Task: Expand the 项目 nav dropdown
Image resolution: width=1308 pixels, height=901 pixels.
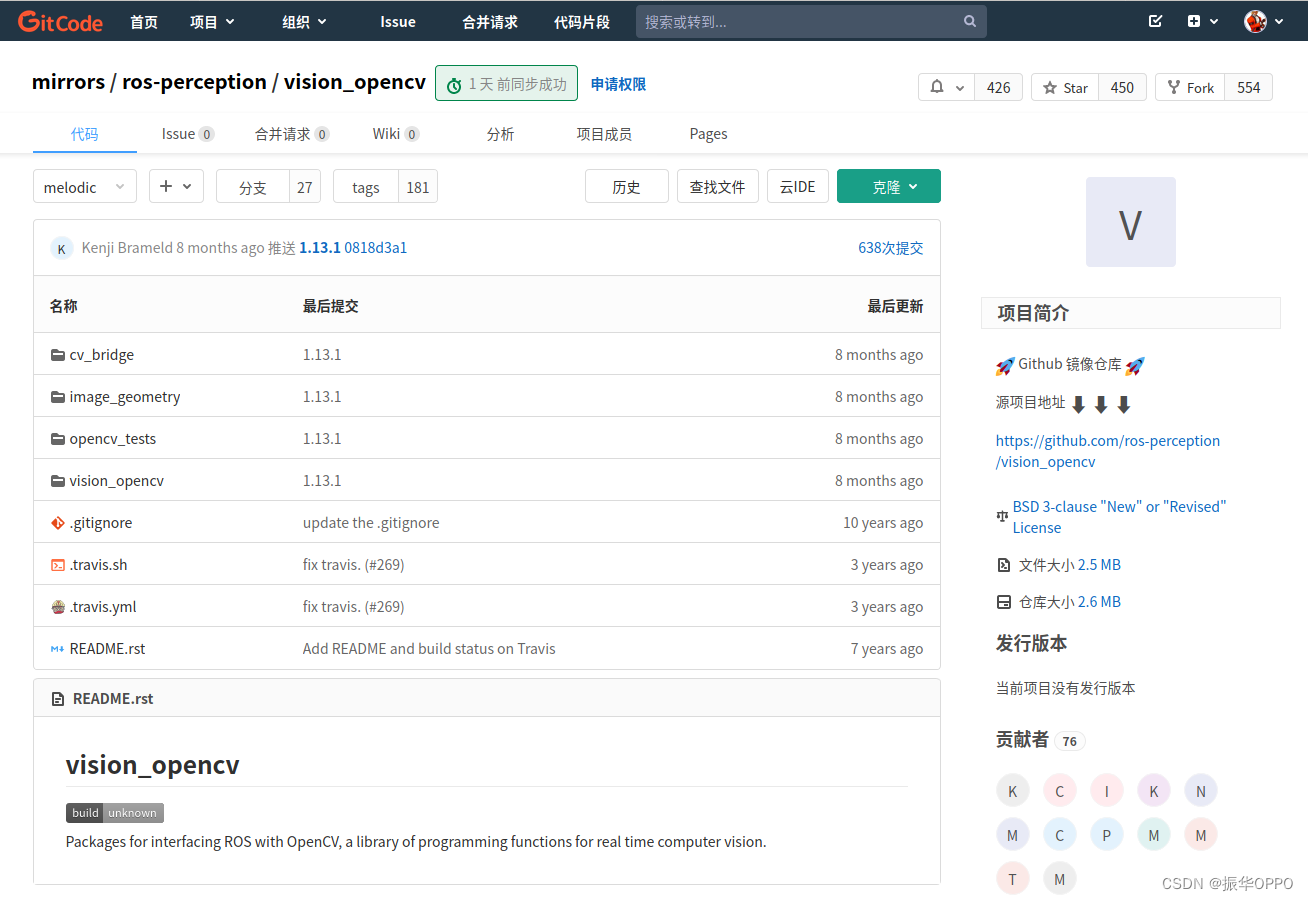Action: tap(212, 21)
